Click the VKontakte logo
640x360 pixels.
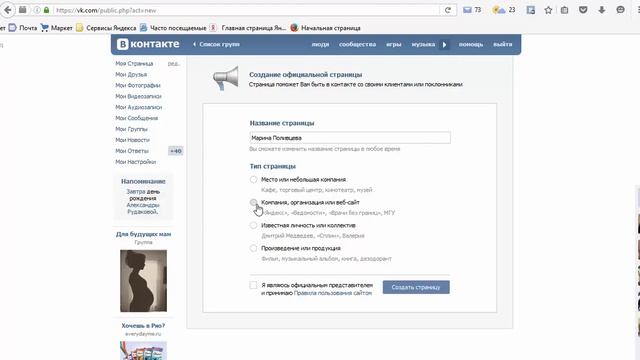pos(148,44)
